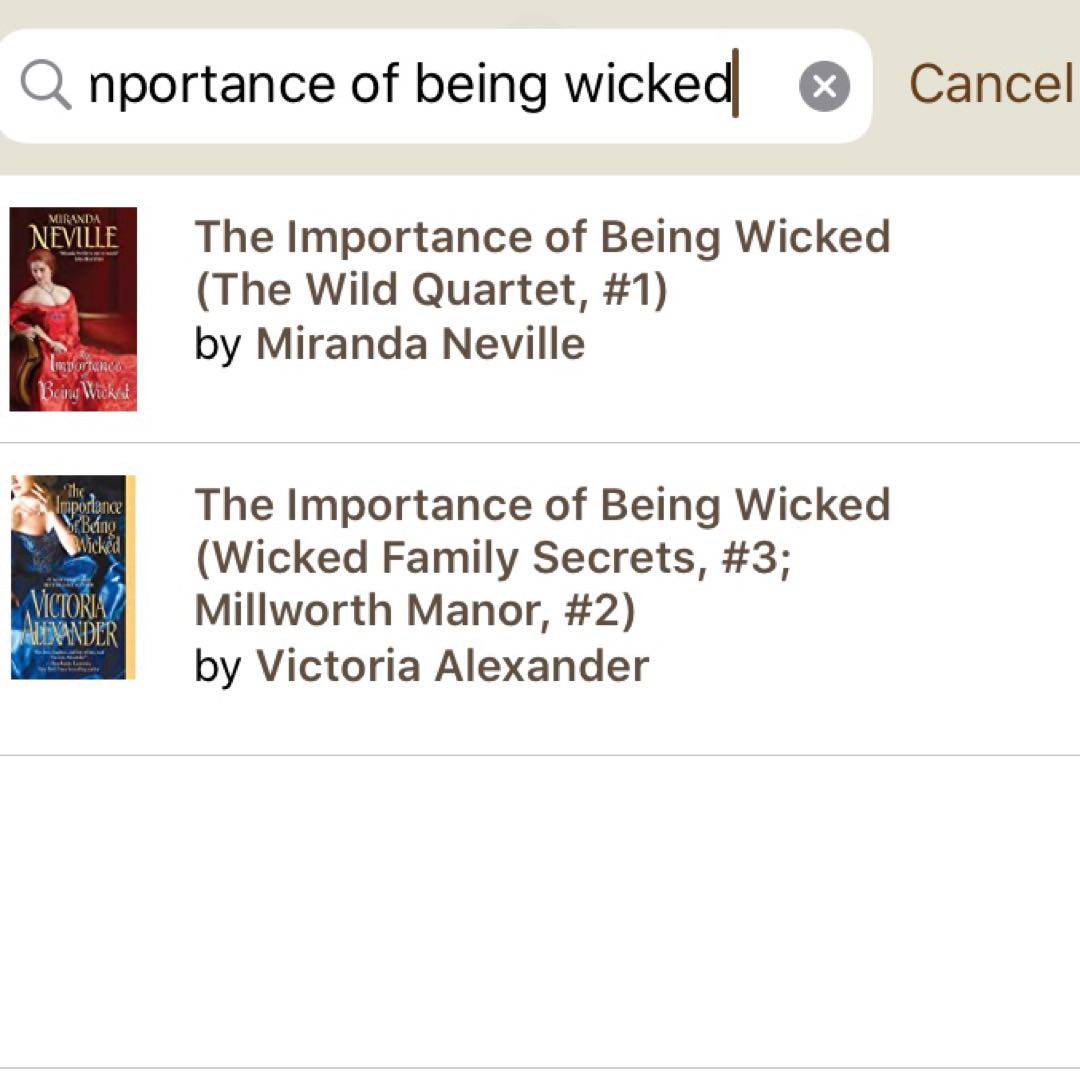Tap the '(The Wild Quartet, #1)' series text
The image size is (1080, 1080).
click(431, 289)
